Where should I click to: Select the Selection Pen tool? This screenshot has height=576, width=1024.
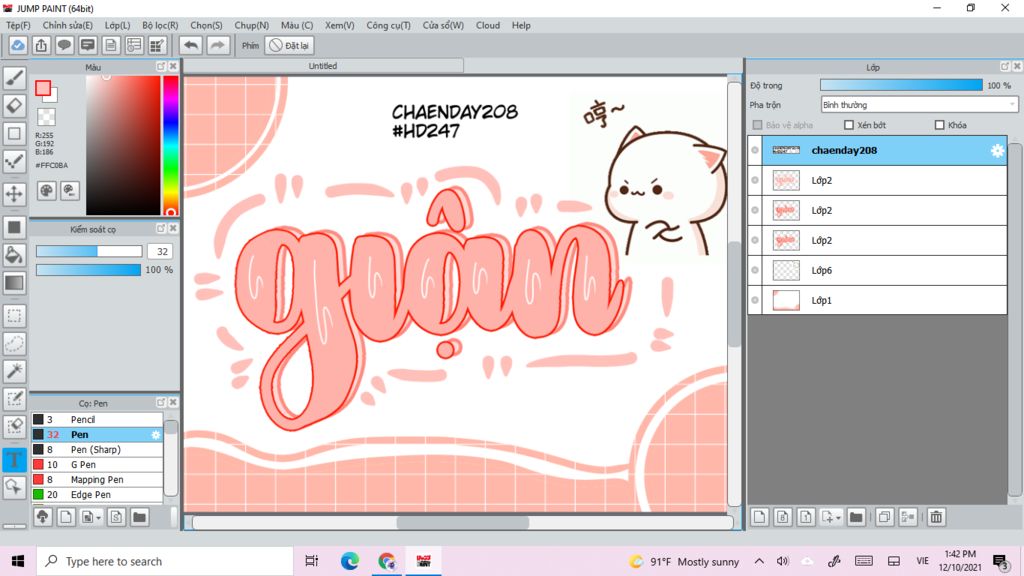pyautogui.click(x=14, y=399)
